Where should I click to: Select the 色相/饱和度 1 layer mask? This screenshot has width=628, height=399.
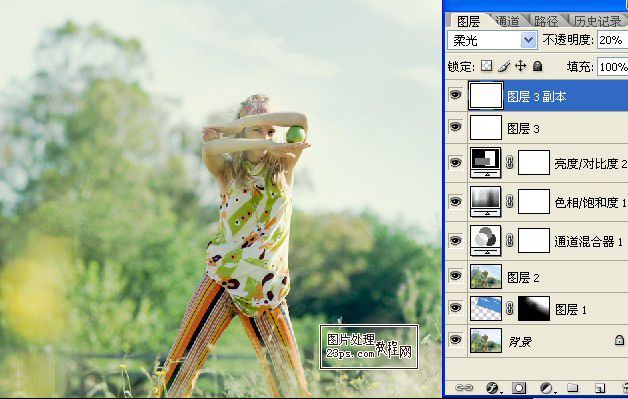[534, 202]
